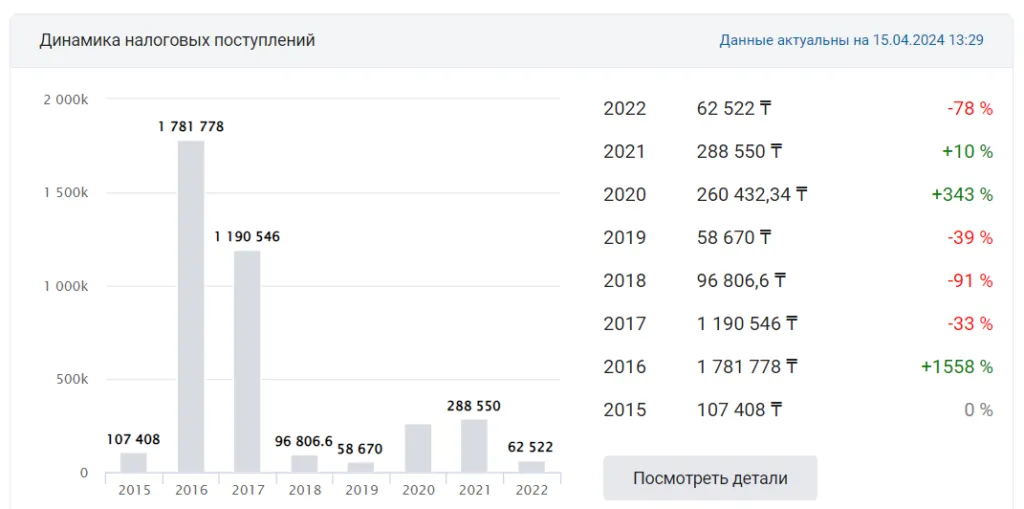
Task: Select the +1558 % change value
Action: tap(956, 367)
